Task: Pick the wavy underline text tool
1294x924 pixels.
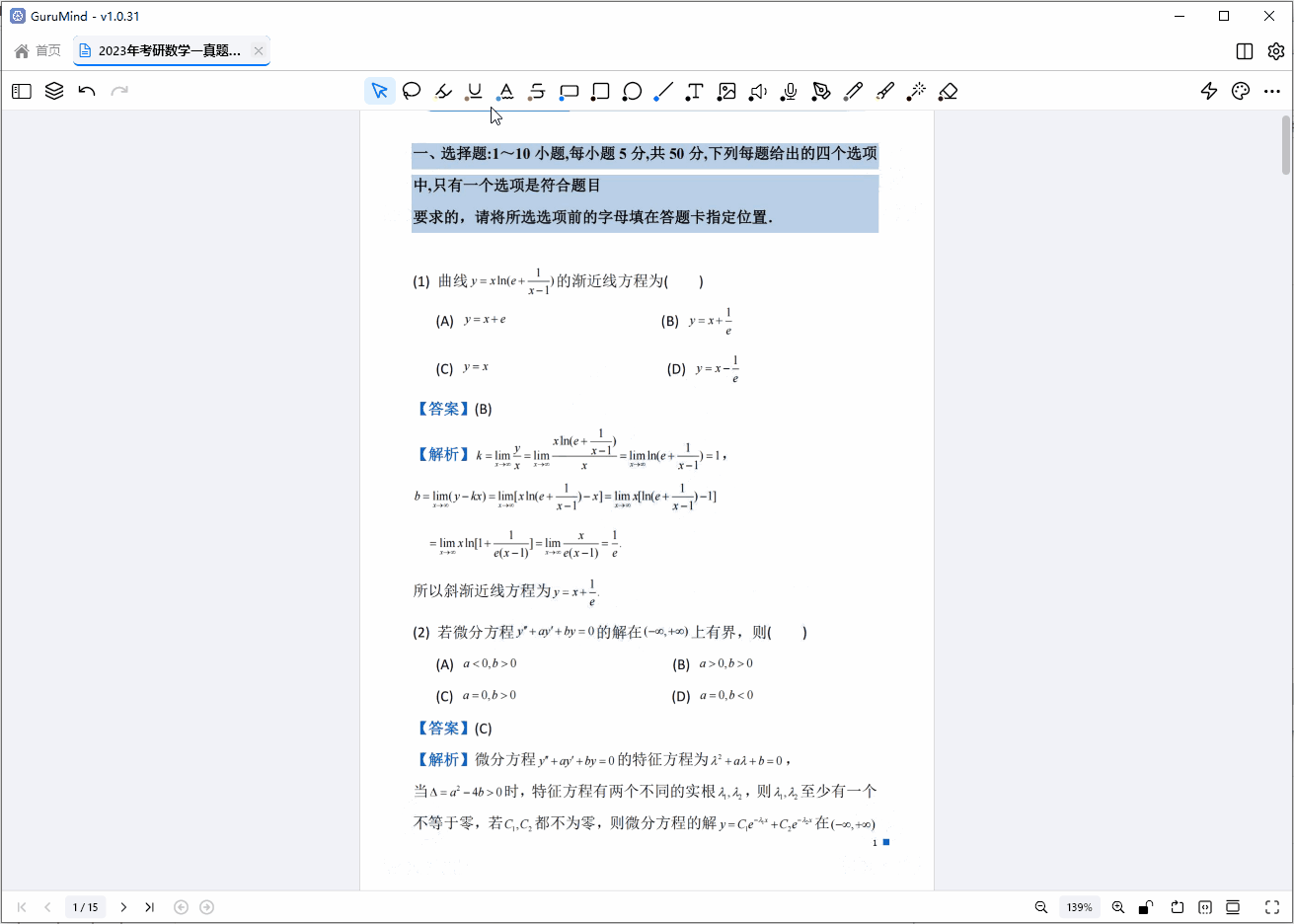Action: click(x=505, y=91)
